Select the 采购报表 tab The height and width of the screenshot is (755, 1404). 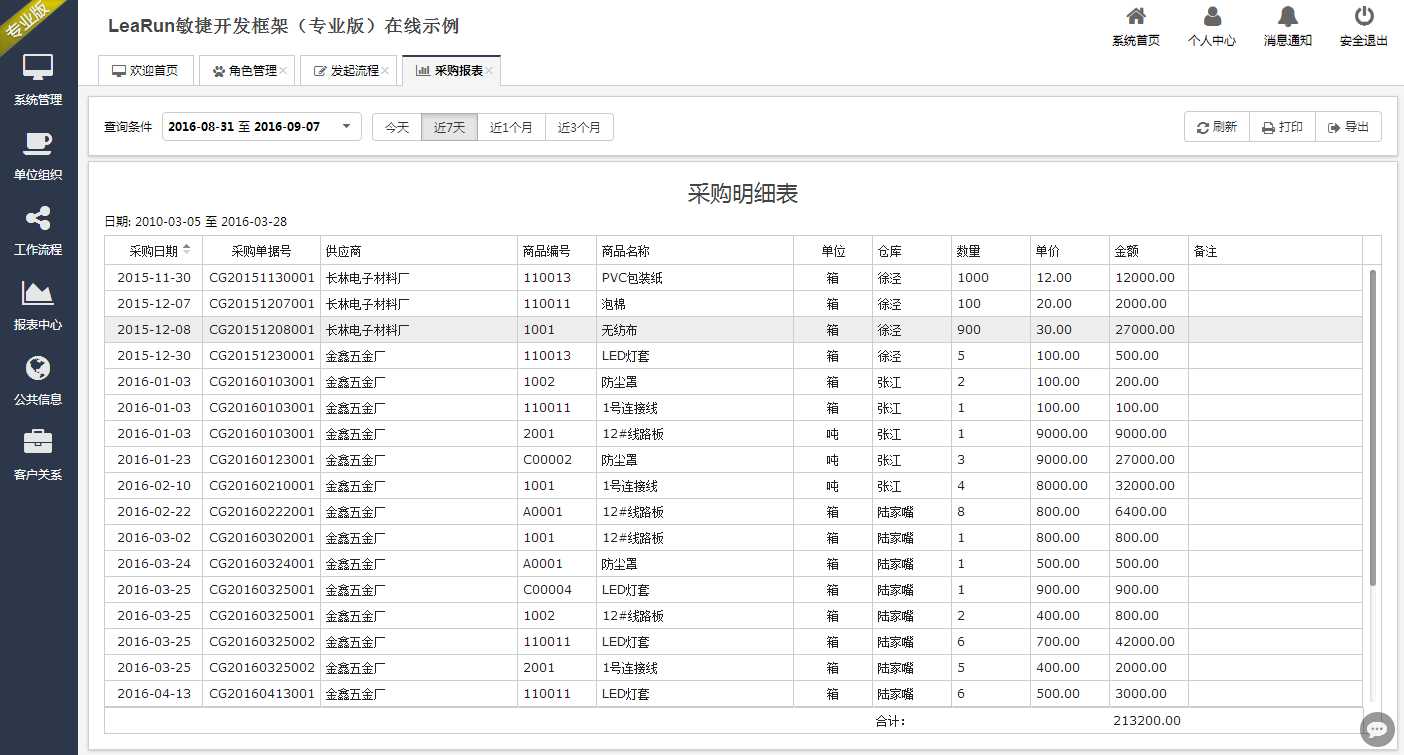pos(450,71)
